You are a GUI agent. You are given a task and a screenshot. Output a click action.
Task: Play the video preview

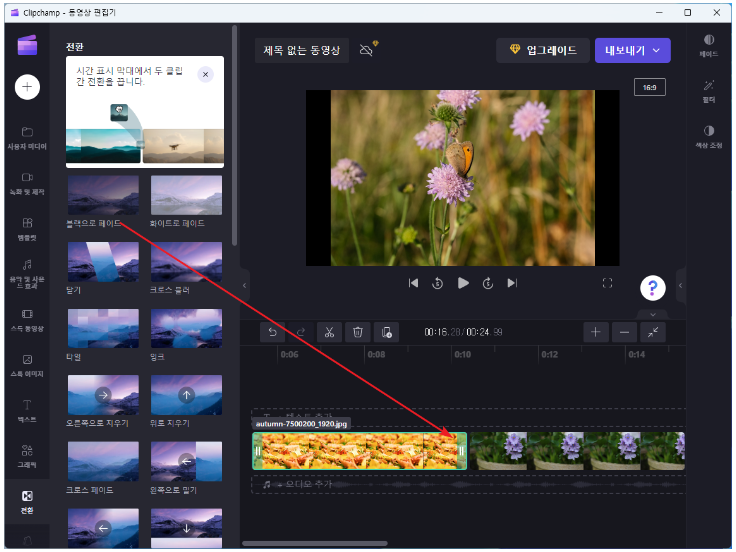463,283
